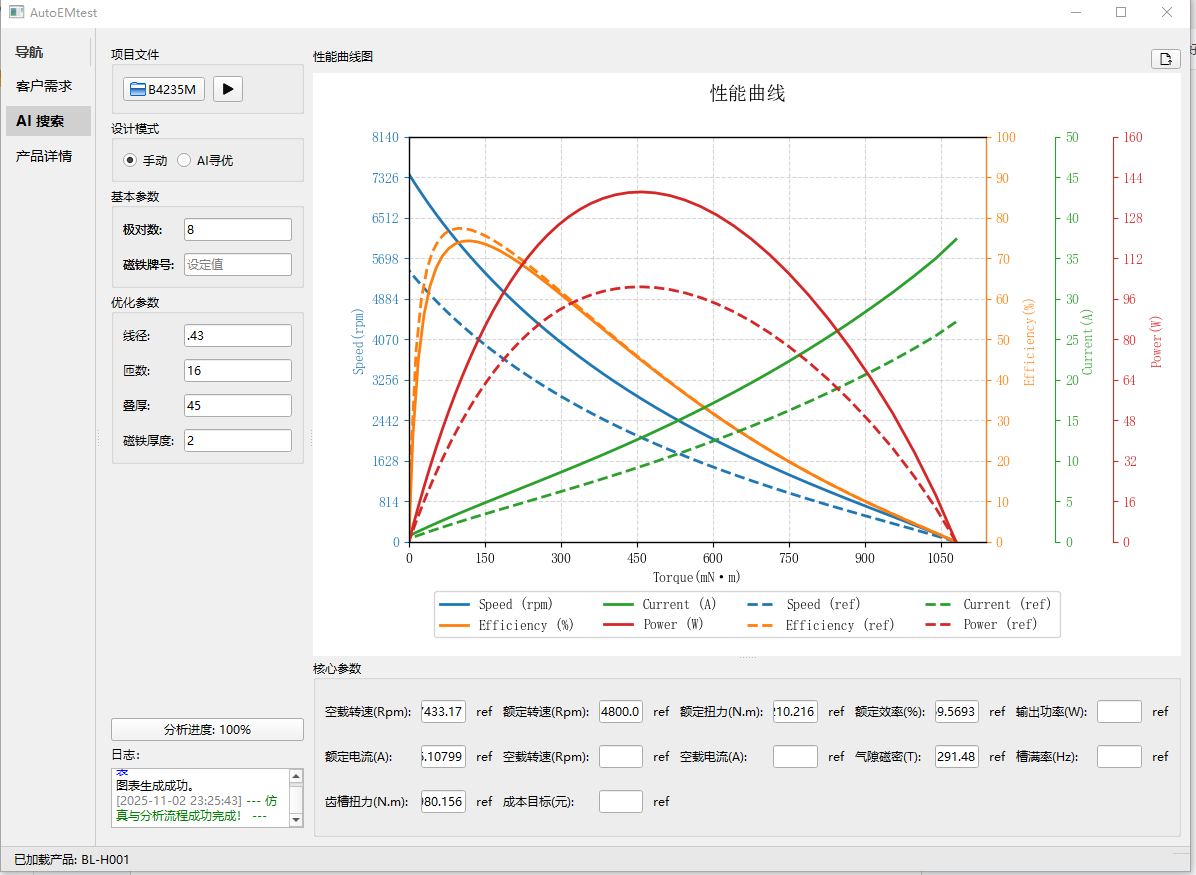Open the B4235M project file
1196x875 pixels.
point(164,89)
